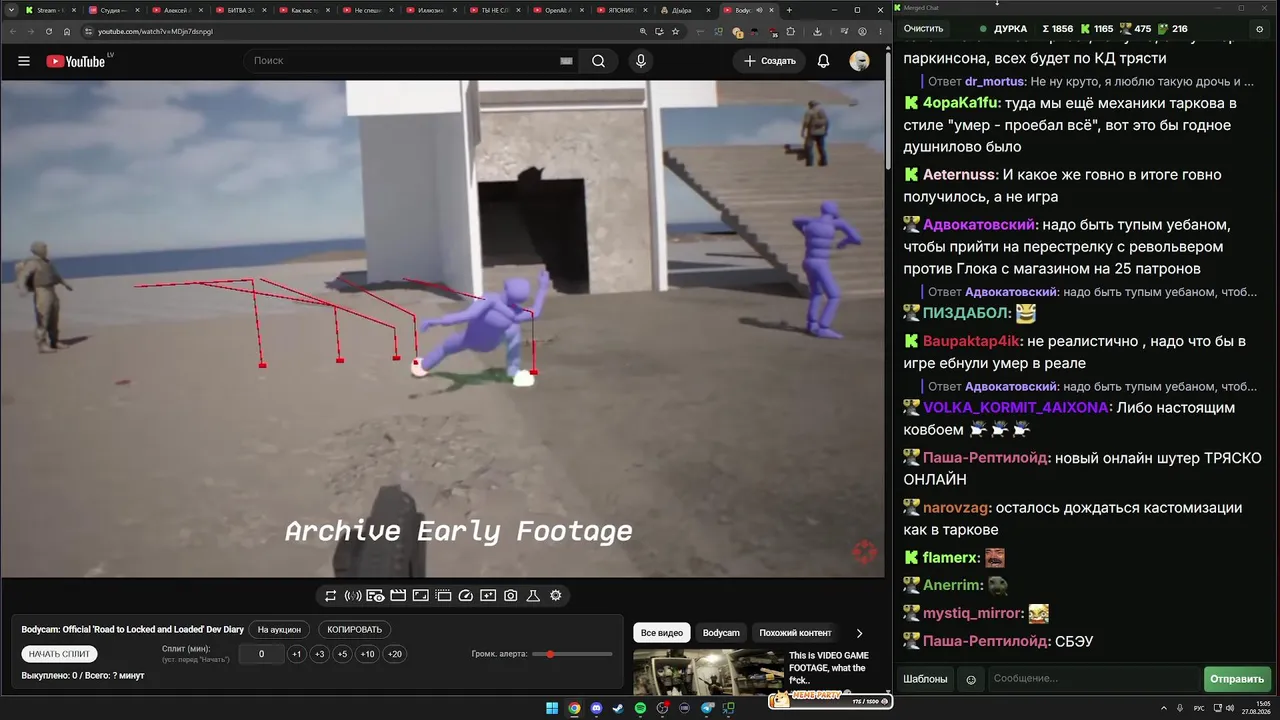1280x720 pixels.
Task: Switch to the Stream browser tab
Action: click(48, 10)
